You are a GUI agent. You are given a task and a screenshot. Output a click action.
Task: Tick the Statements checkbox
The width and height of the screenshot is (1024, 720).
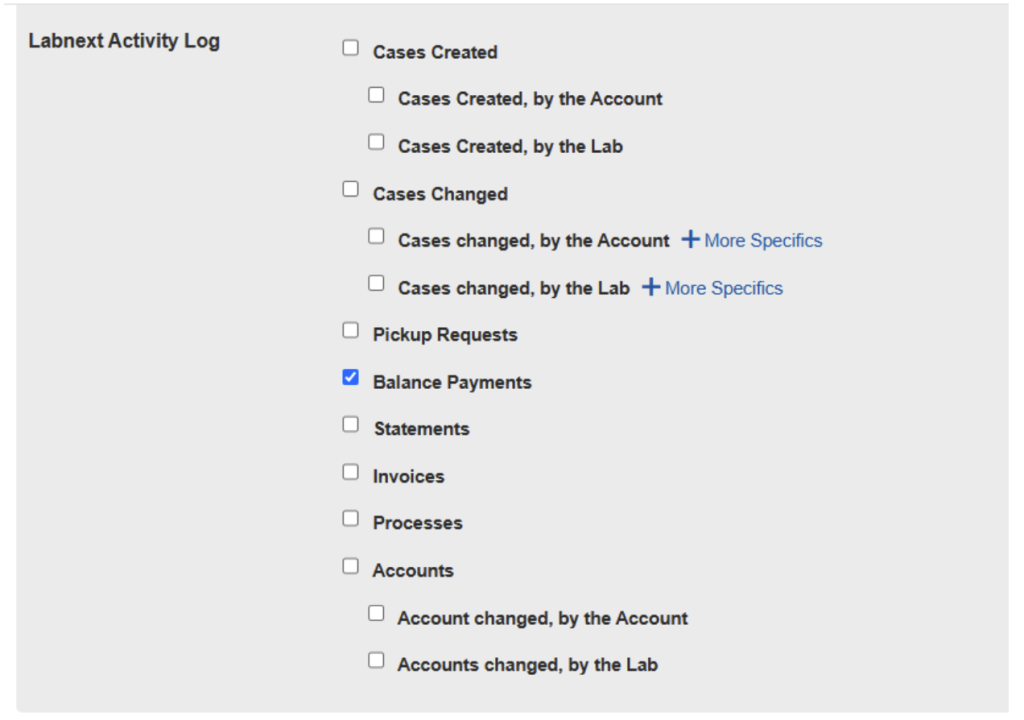point(350,425)
